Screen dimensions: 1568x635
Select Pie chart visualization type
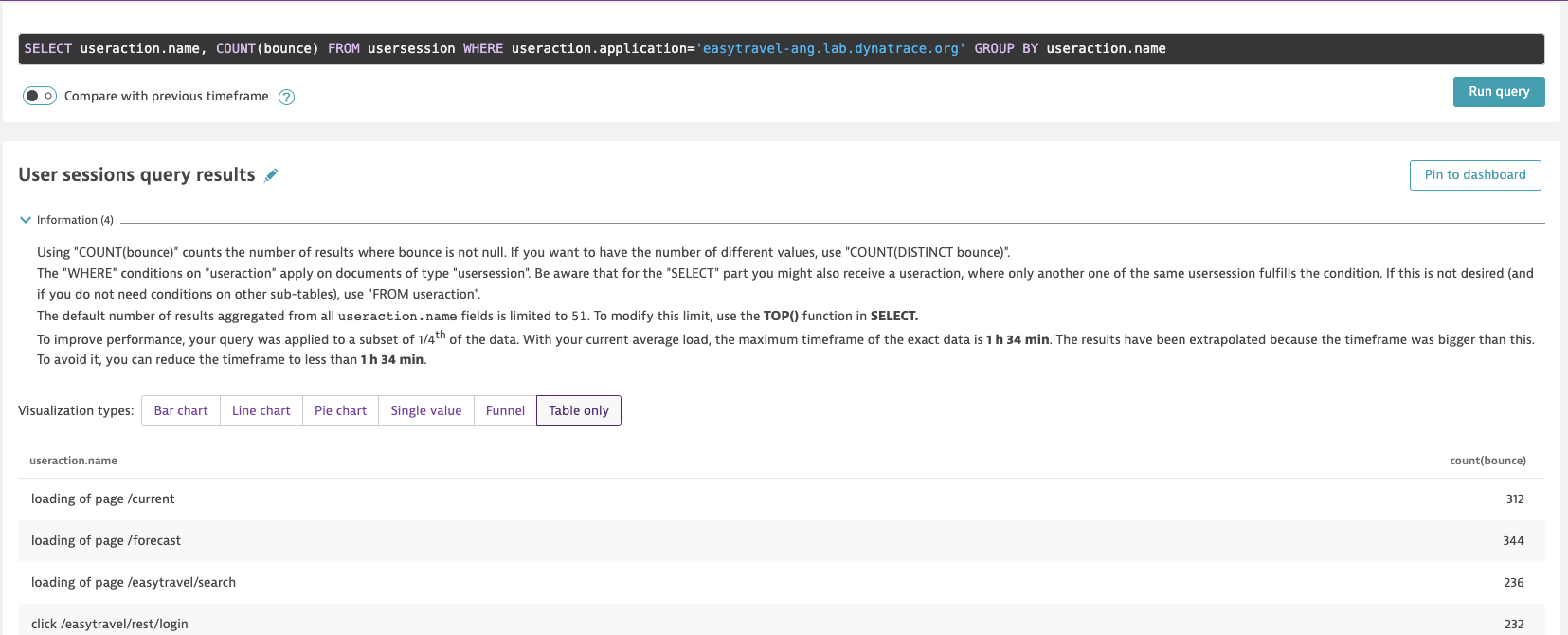[x=340, y=410]
